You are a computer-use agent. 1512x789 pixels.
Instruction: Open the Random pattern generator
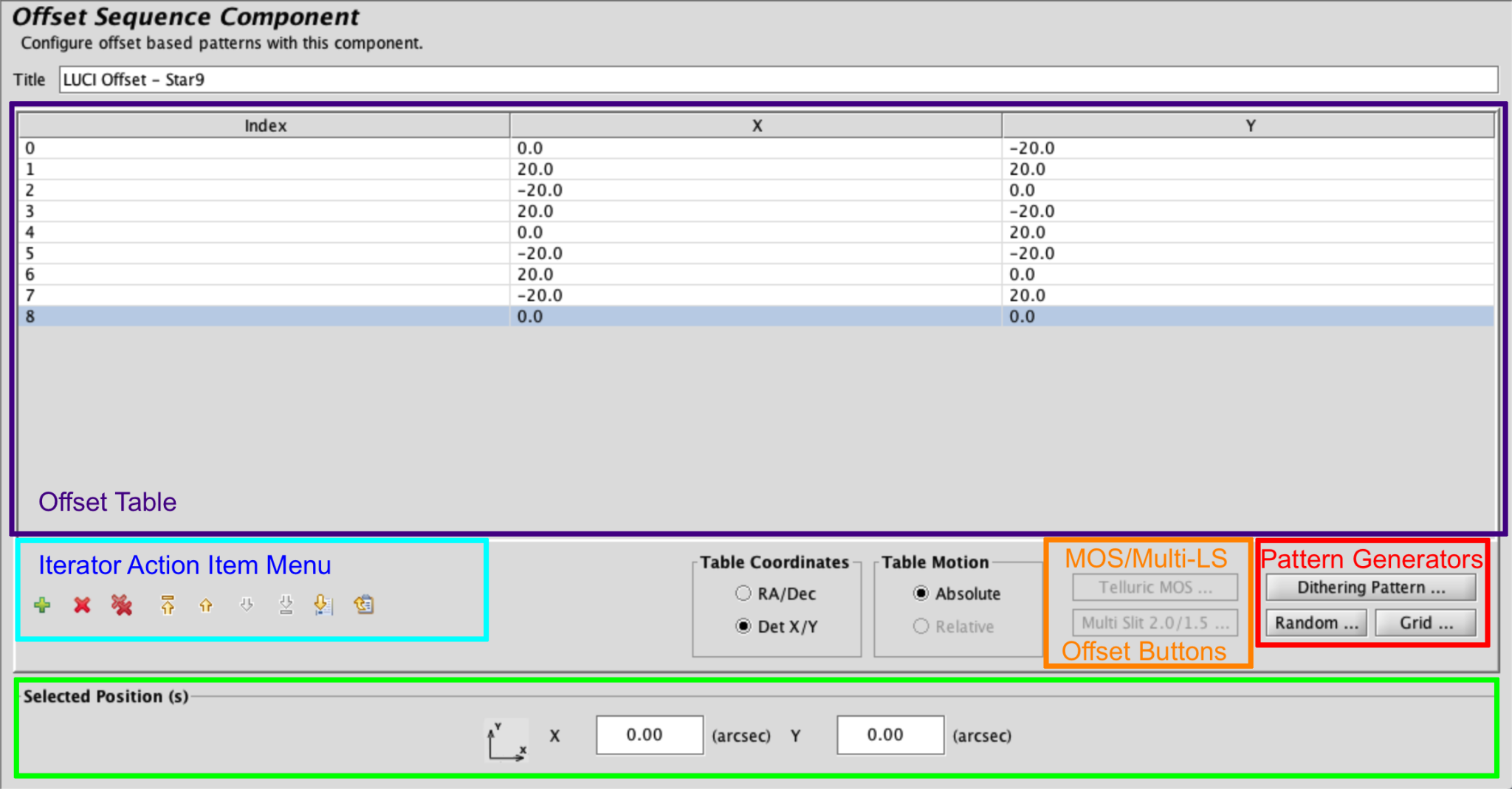click(1316, 622)
